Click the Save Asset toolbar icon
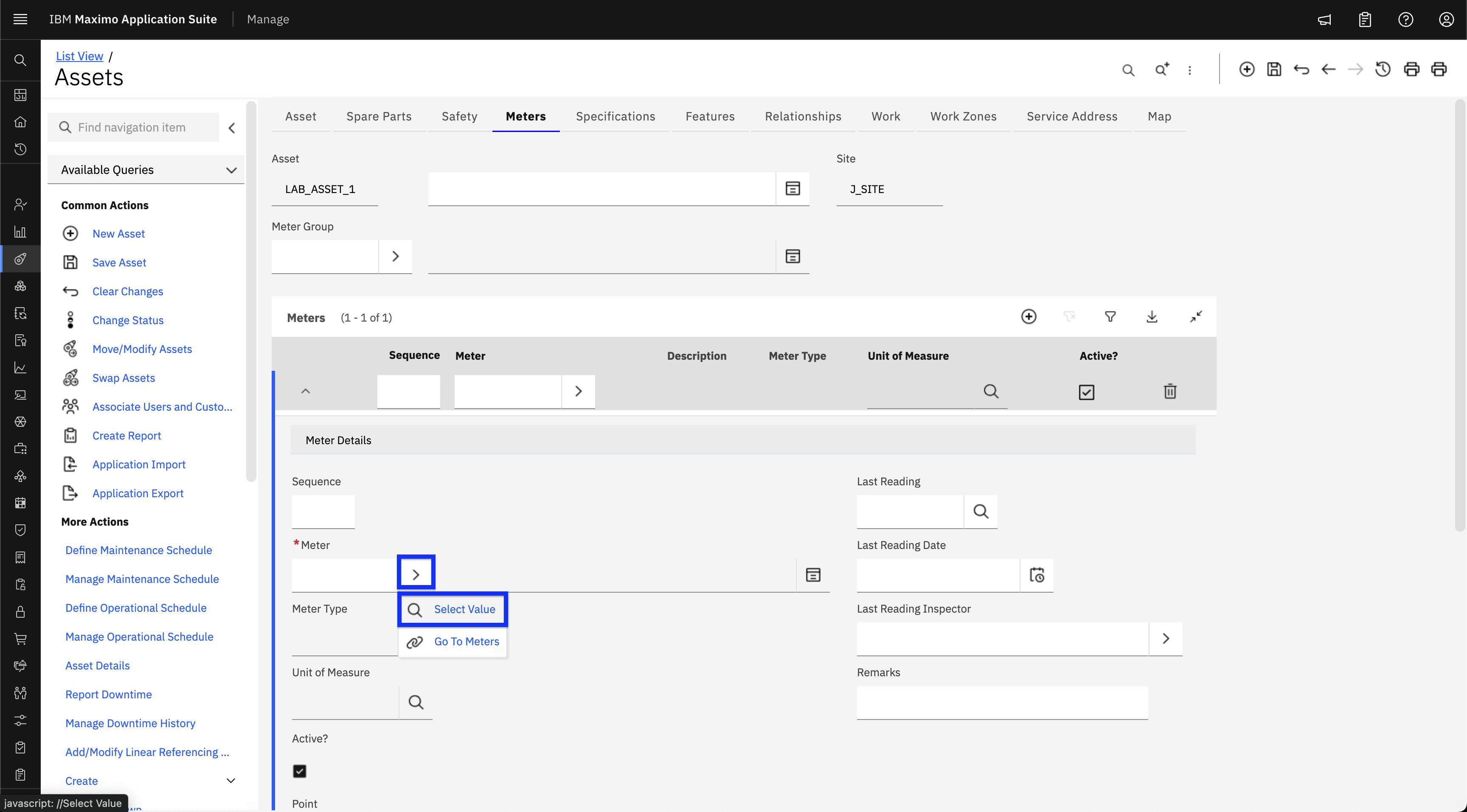Image resolution: width=1467 pixels, height=812 pixels. tap(1274, 70)
